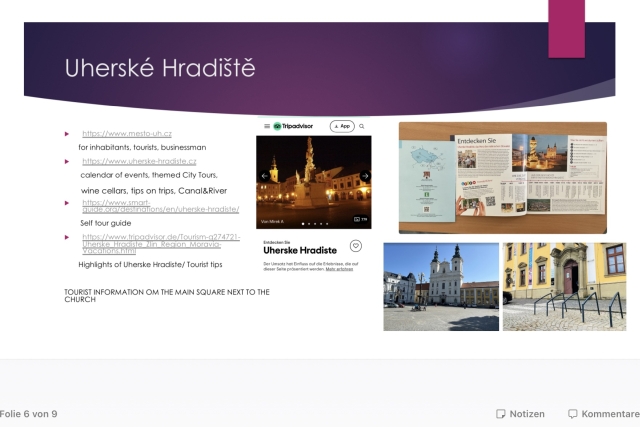Select the open brochure map photo
The image size is (640, 427).
pos(502,177)
